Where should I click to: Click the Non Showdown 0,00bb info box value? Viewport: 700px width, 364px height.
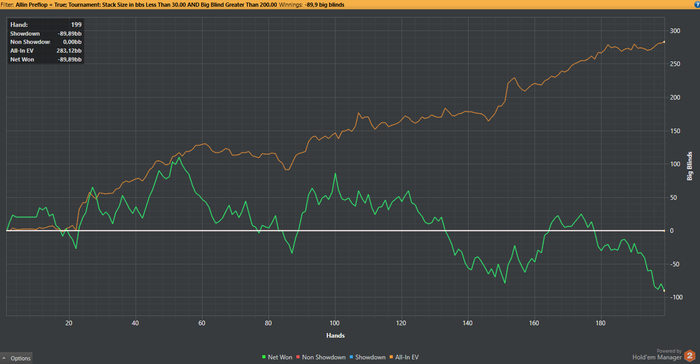click(x=72, y=42)
